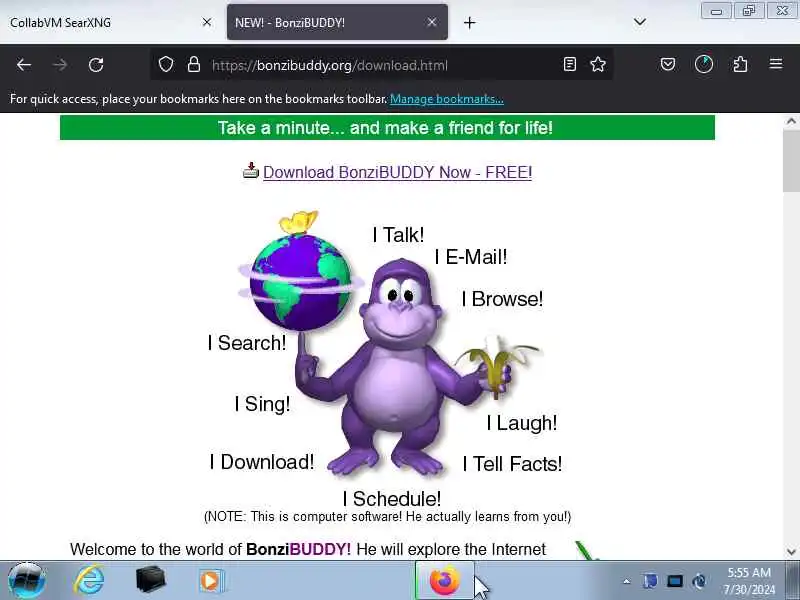800x600 pixels.
Task: Click the 'I Search!' text
Action: pyautogui.click(x=247, y=343)
